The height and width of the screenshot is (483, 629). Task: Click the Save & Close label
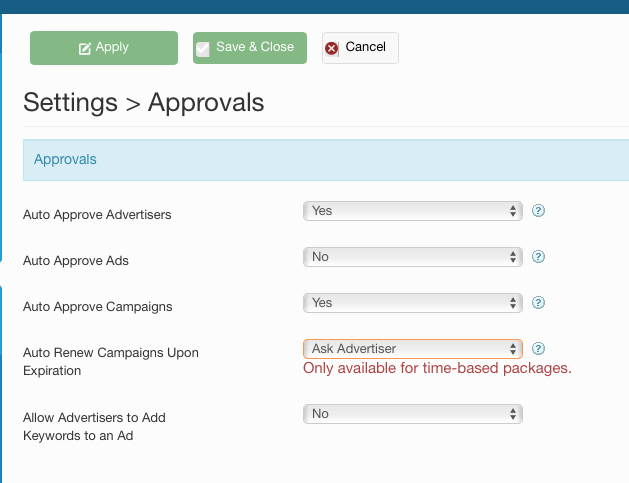tap(255, 47)
